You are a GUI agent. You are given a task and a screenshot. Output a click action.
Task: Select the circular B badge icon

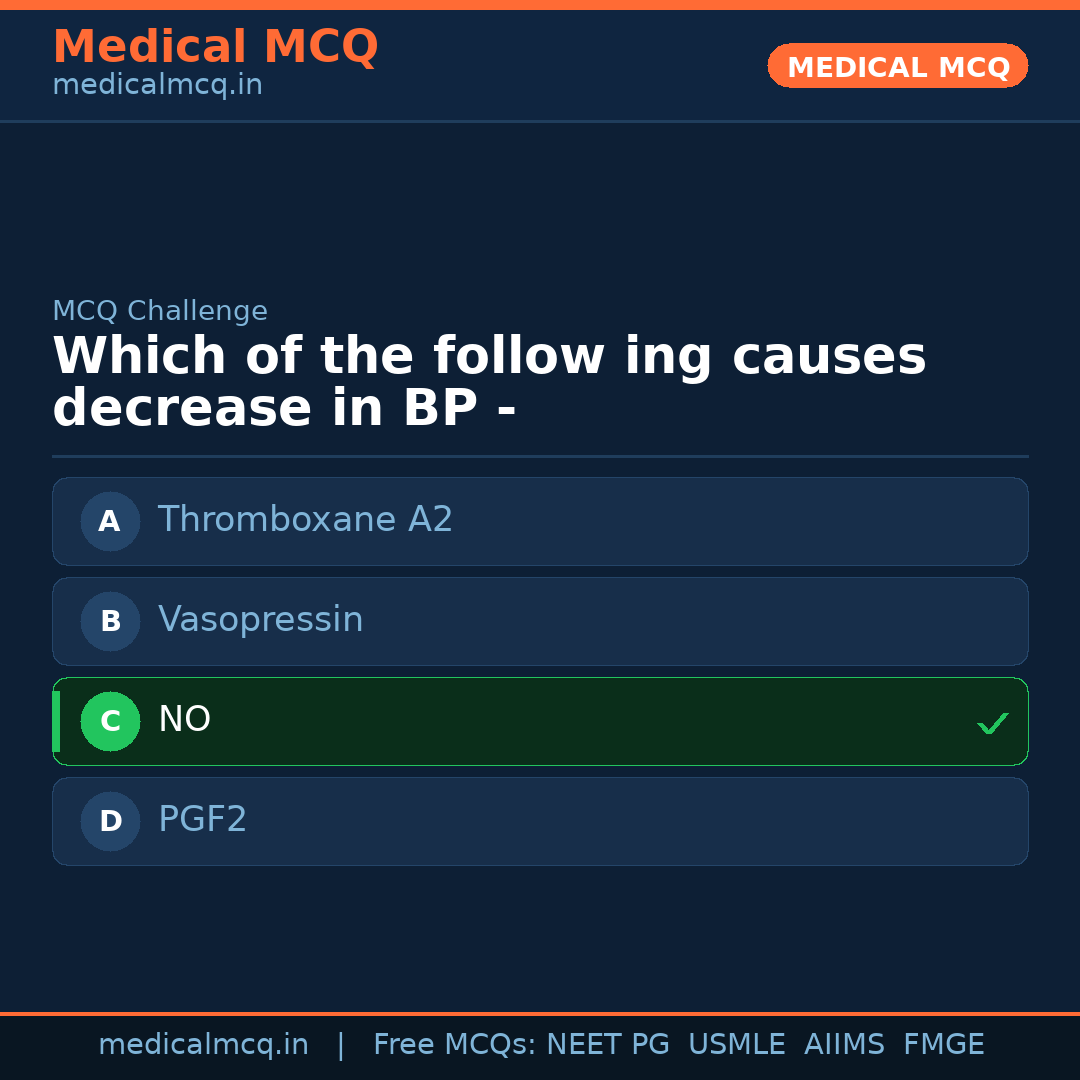pos(110,621)
